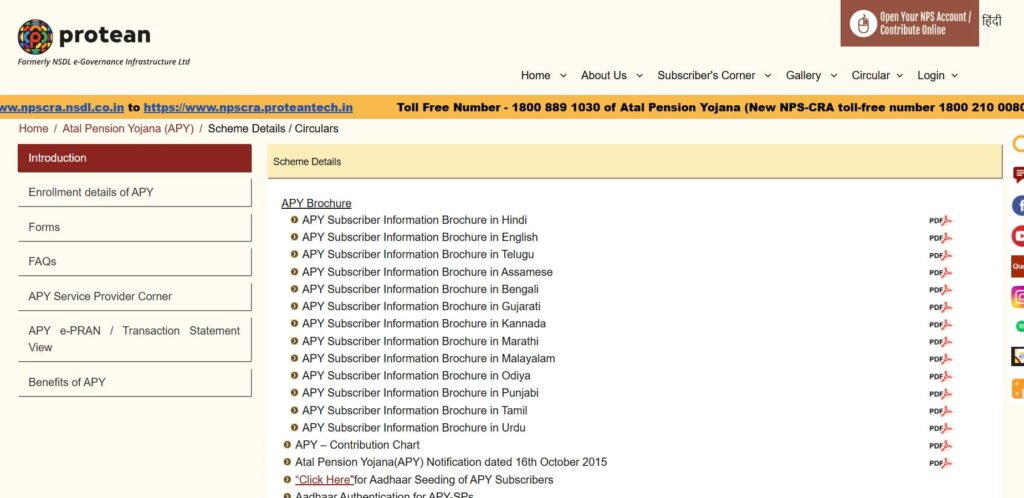Image resolution: width=1024 pixels, height=498 pixels.
Task: Click the mouse icon in NPS account banner
Action: [x=863, y=23]
